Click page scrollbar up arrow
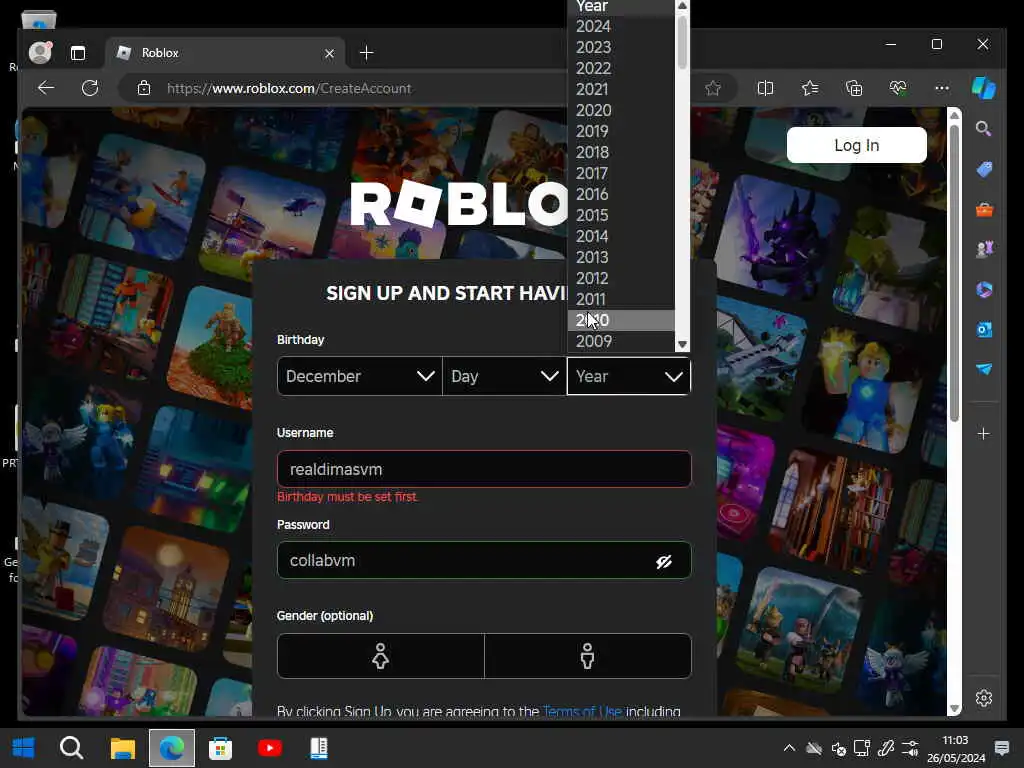 point(954,115)
